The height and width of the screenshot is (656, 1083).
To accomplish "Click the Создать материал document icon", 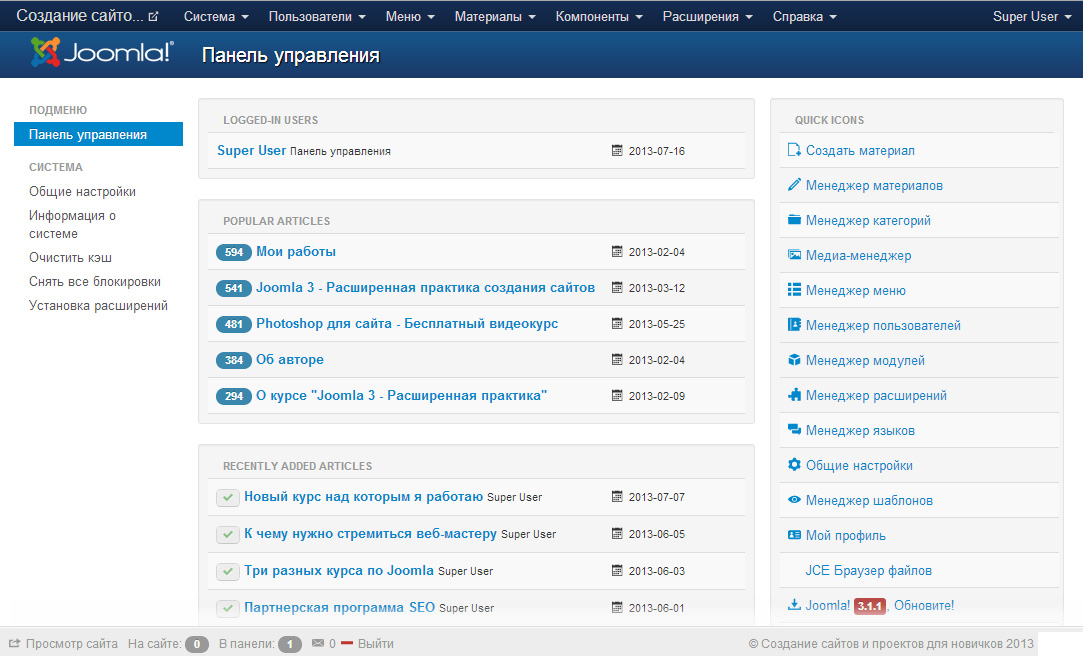I will click(794, 151).
